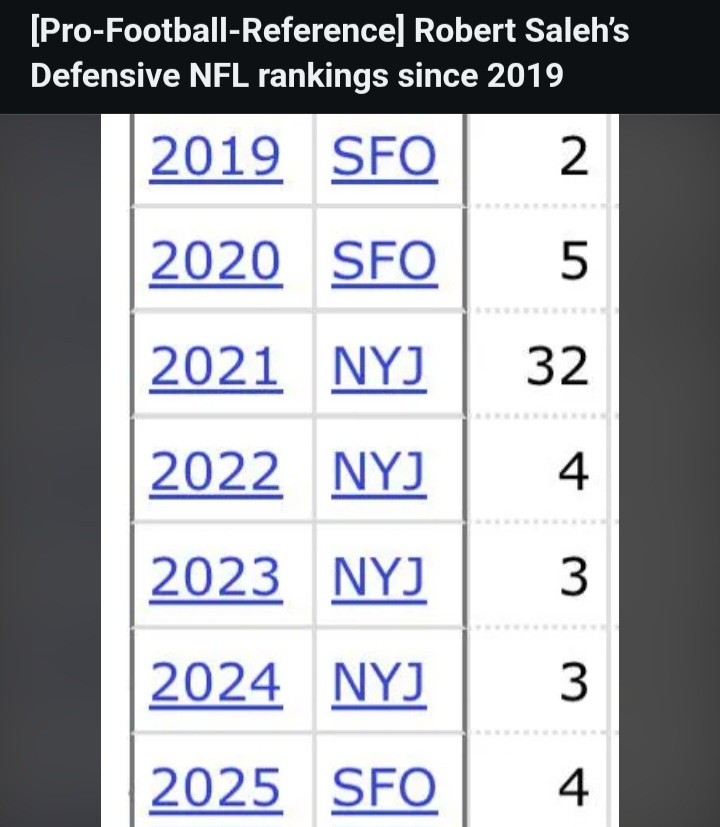Open the 2022 season link

click(x=216, y=472)
